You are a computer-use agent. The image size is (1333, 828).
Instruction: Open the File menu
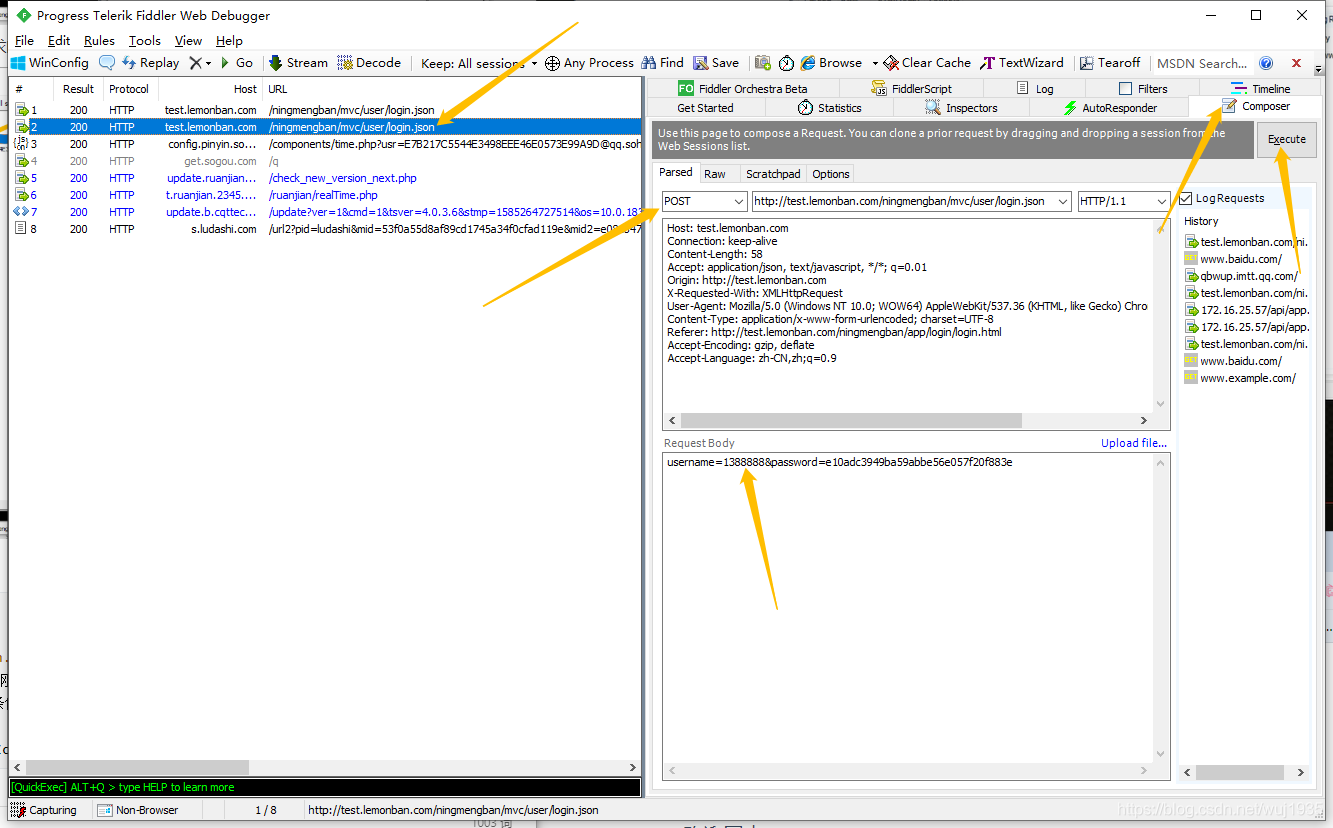[x=24, y=41]
